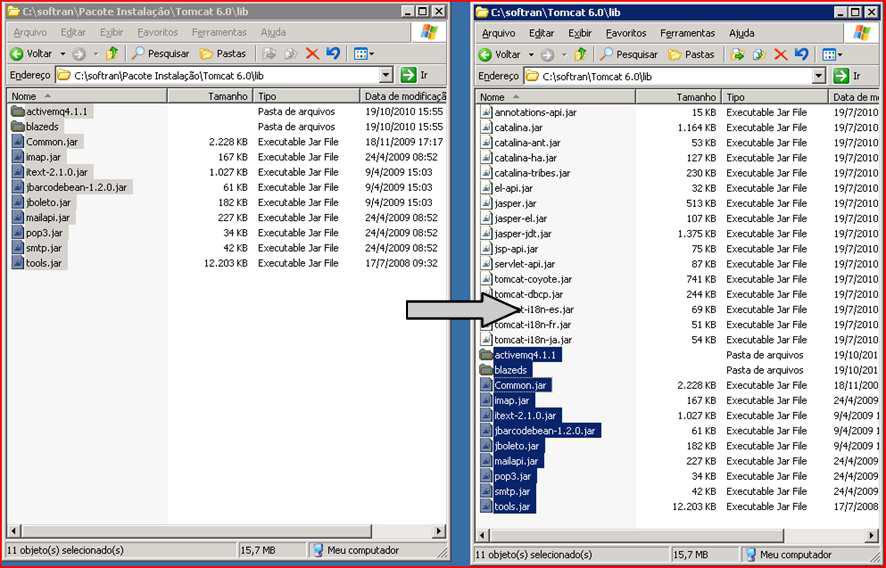Click forward arrow icon in left window

(x=79, y=54)
